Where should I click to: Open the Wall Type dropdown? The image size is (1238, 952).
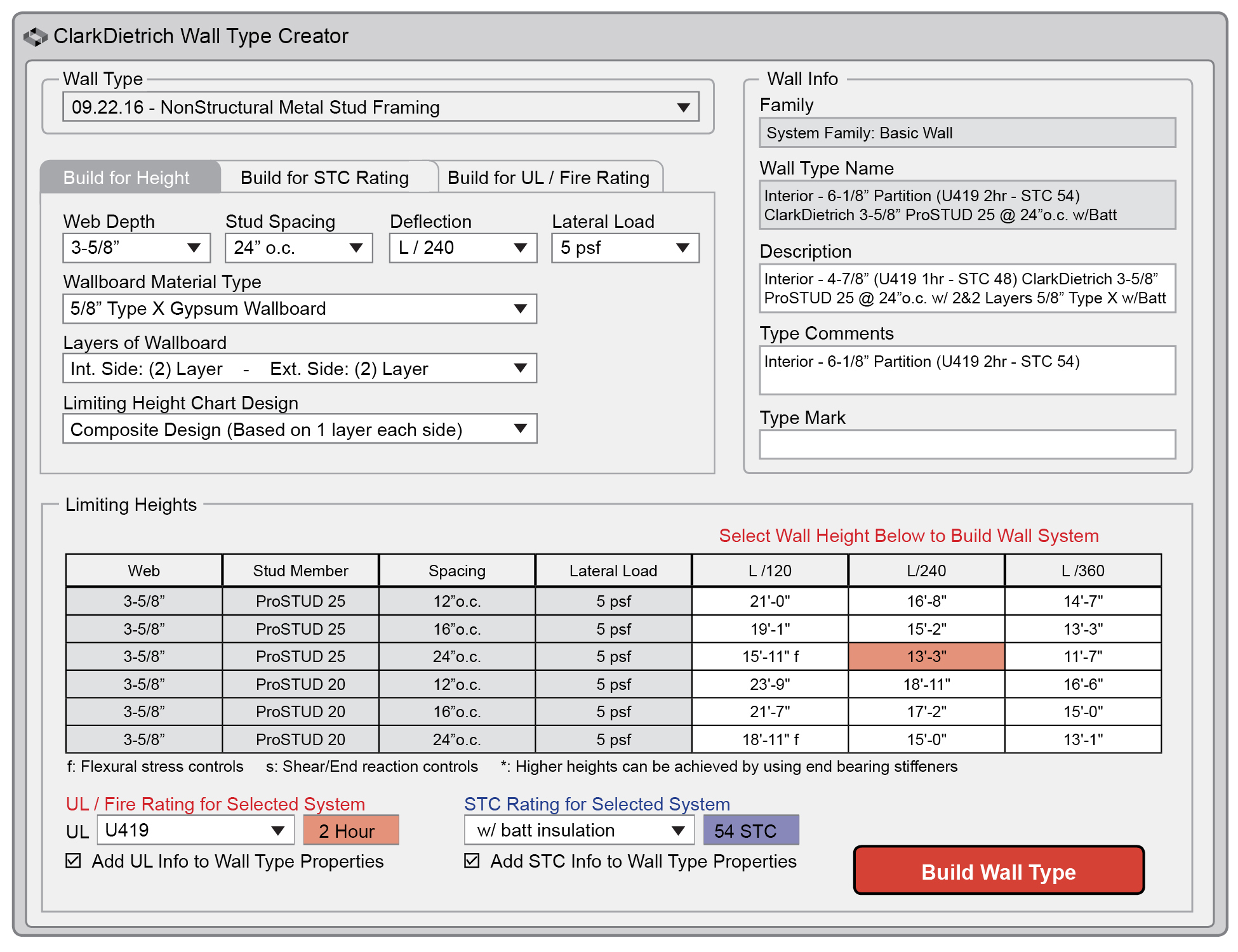click(x=381, y=107)
